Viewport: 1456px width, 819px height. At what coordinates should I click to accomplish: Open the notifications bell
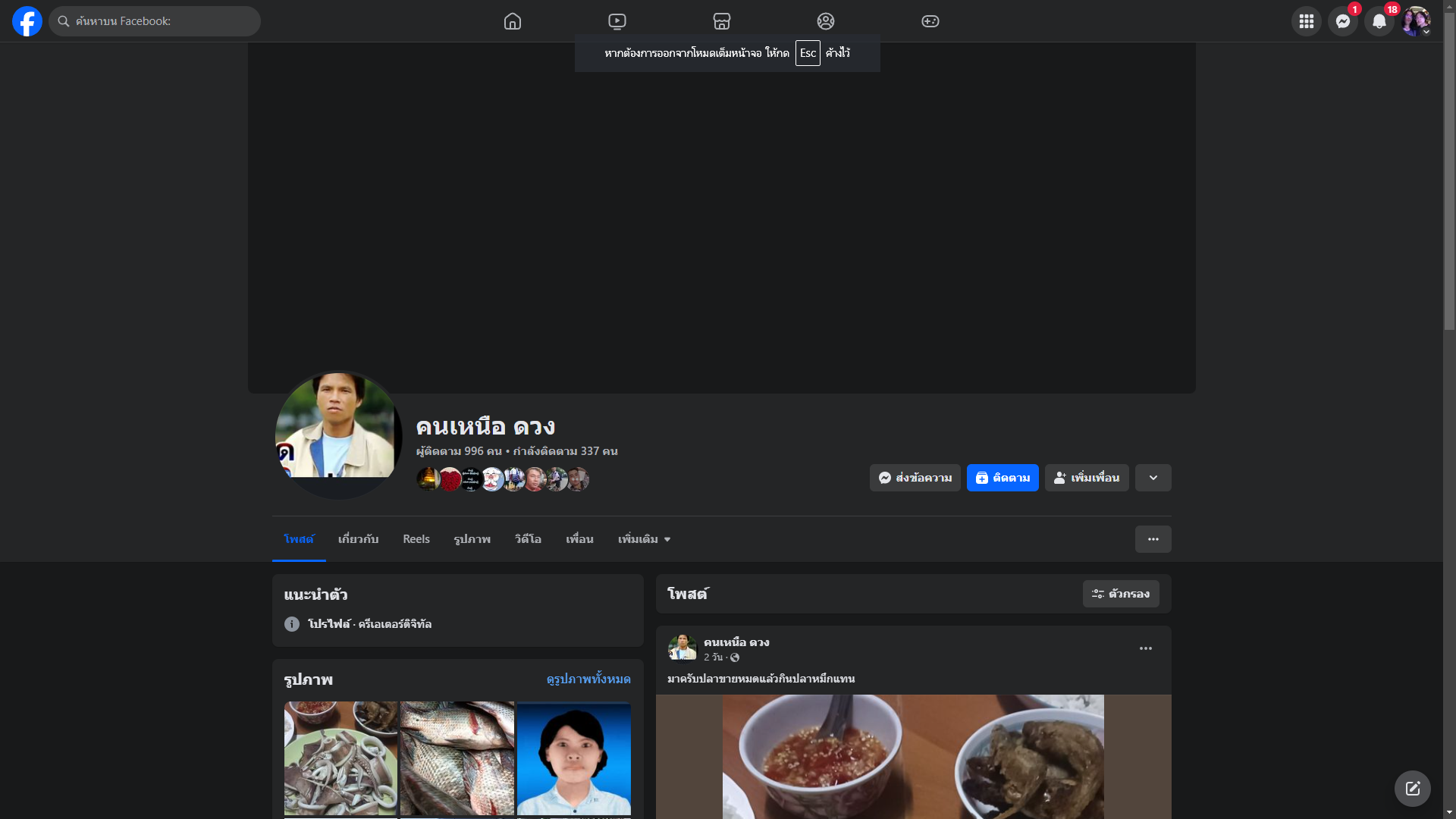click(1379, 21)
